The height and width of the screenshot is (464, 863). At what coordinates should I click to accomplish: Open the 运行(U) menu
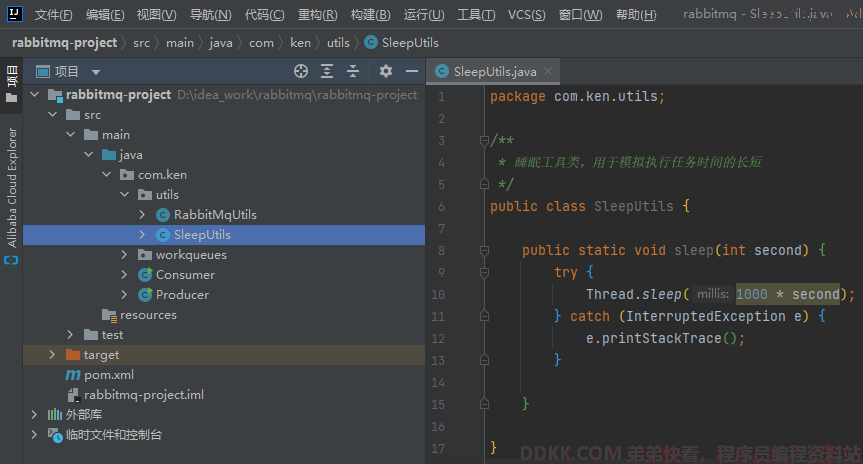pos(424,15)
